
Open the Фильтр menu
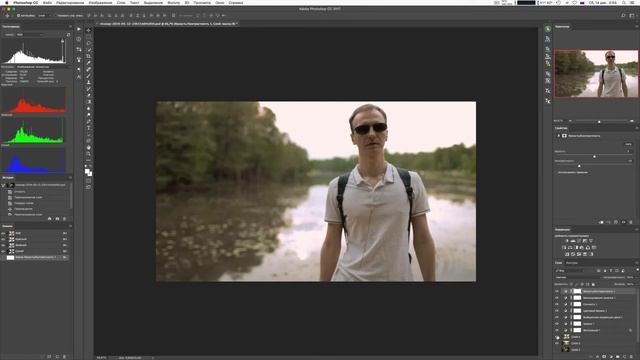[x=173, y=3]
